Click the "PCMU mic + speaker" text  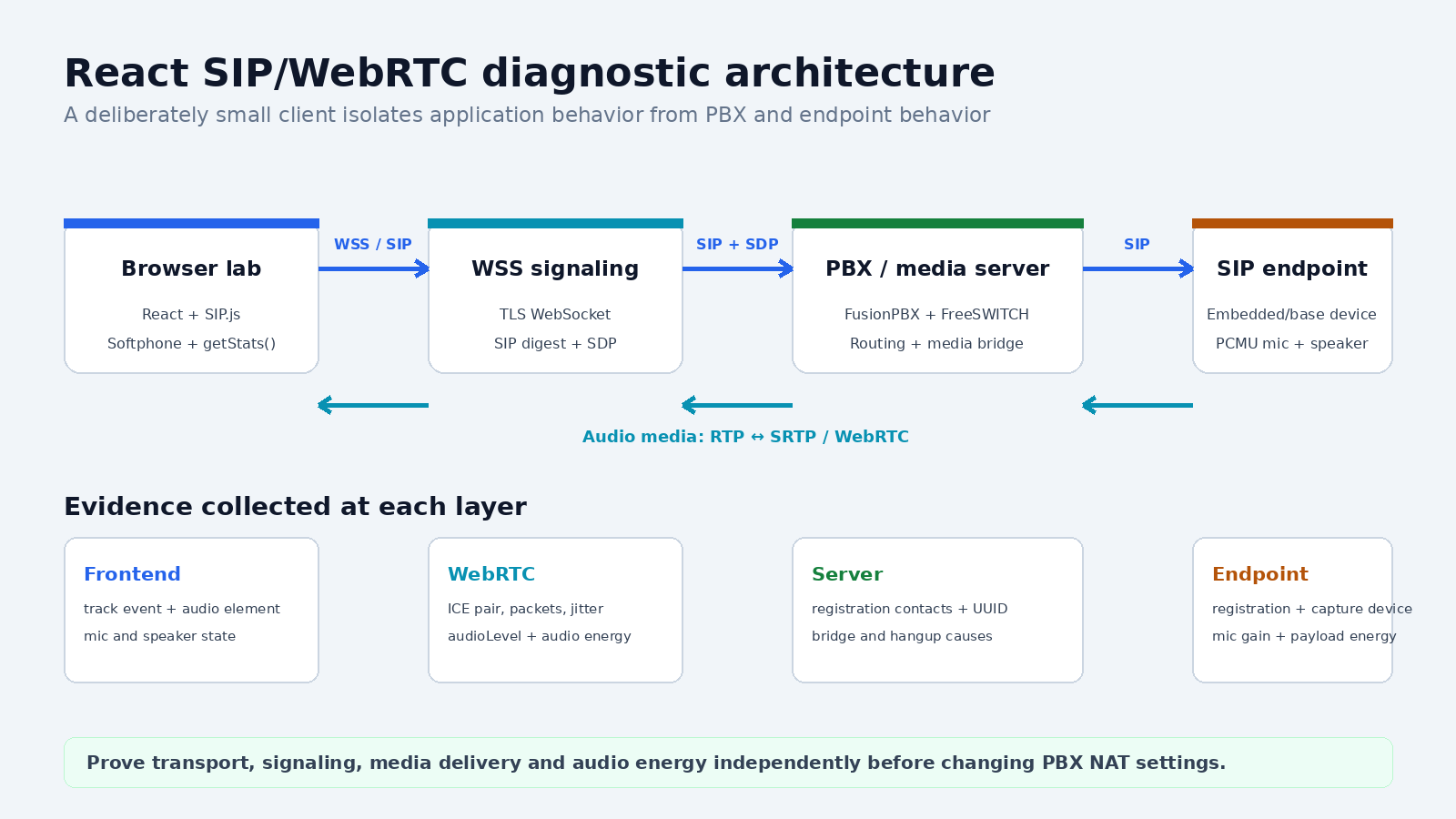(1292, 343)
